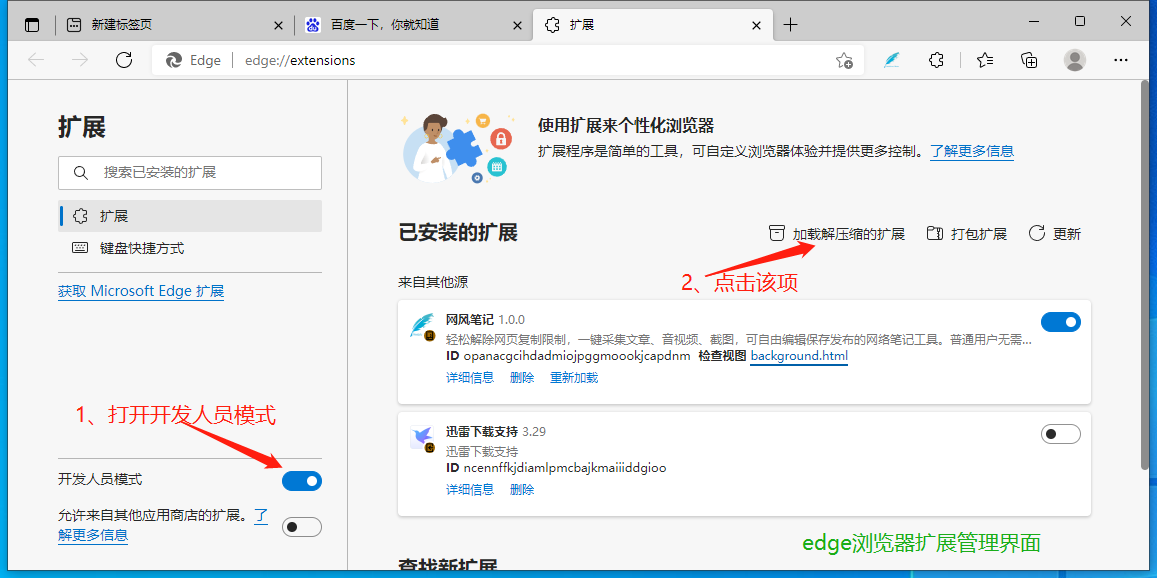Click 删除 for 迅雷下载支持
Screen dimensions: 1157x578
(522, 489)
